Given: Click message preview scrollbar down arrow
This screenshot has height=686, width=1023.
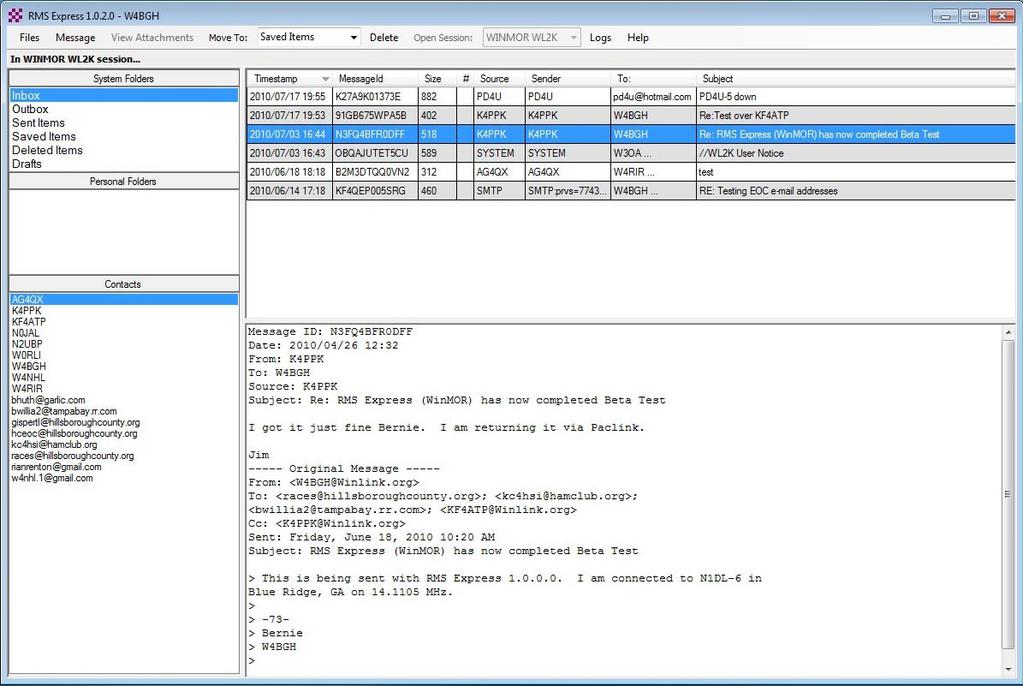Looking at the screenshot, I should tap(1009, 669).
